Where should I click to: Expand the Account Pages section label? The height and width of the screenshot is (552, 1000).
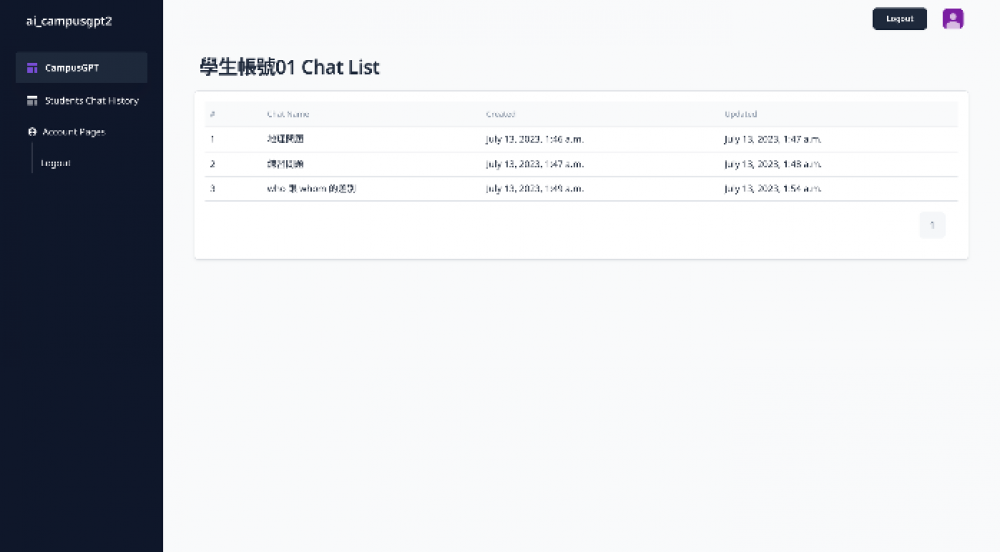click(73, 132)
